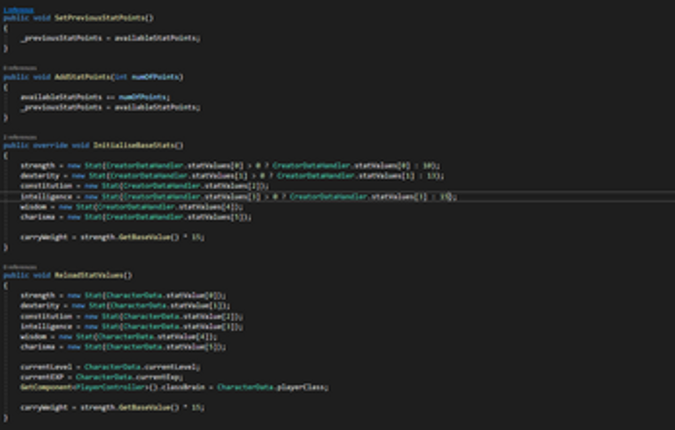This screenshot has height=430, width=675.
Task: Click 'strength' assignment using CharacterData.statValue[0]
Action: 123,295
